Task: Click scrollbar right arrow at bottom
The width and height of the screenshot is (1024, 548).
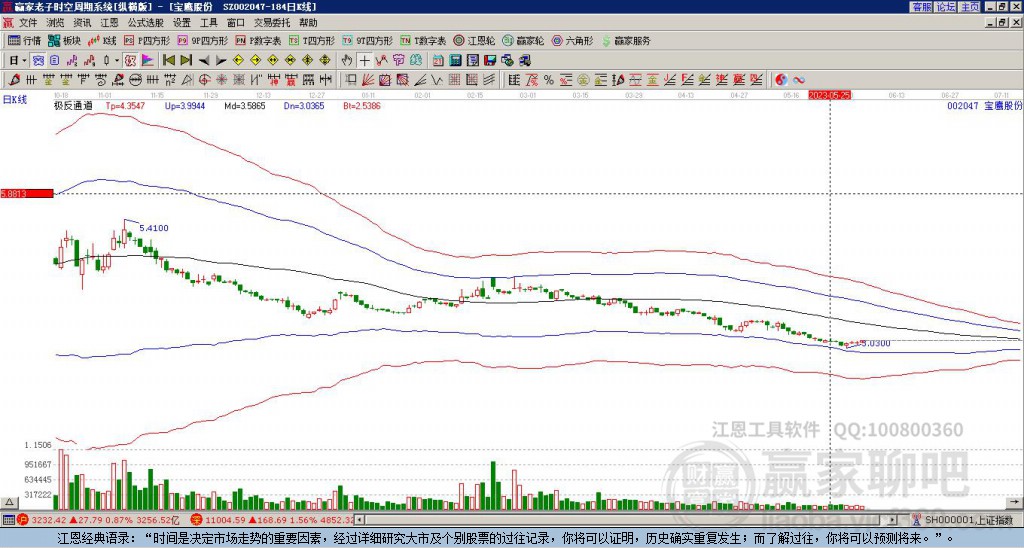Action: (893, 520)
